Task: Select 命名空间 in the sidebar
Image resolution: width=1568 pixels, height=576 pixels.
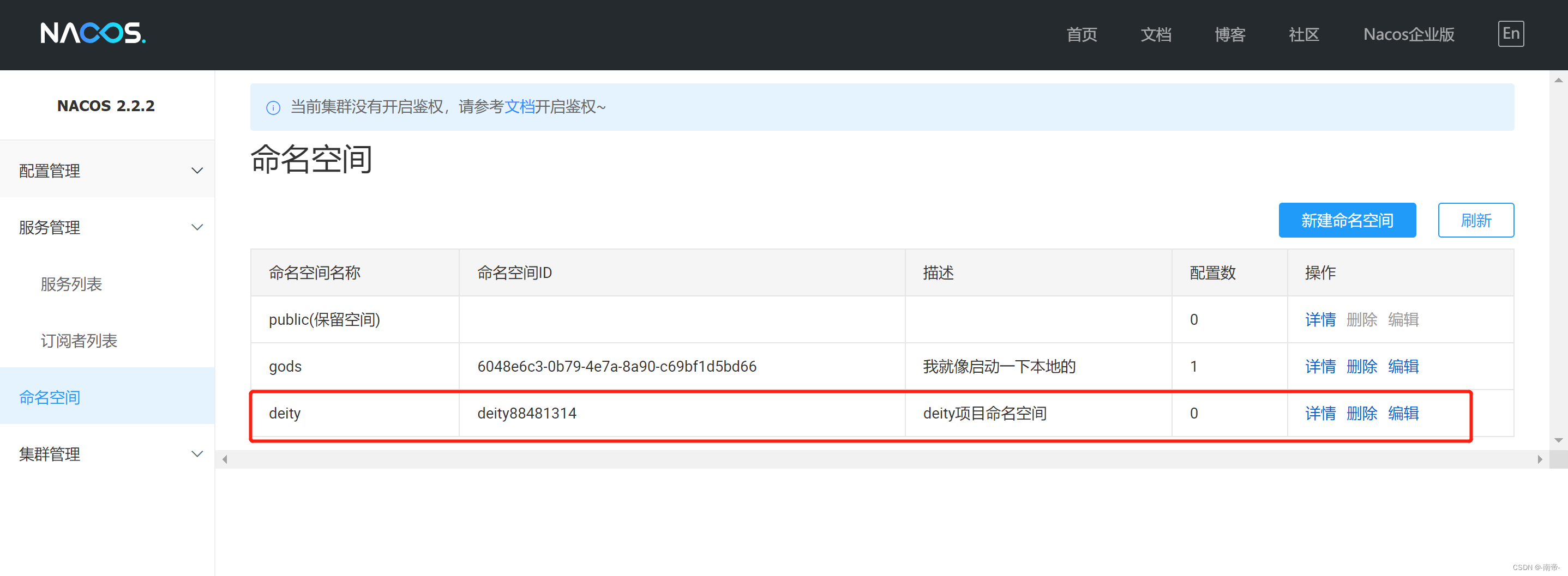Action: point(107,397)
